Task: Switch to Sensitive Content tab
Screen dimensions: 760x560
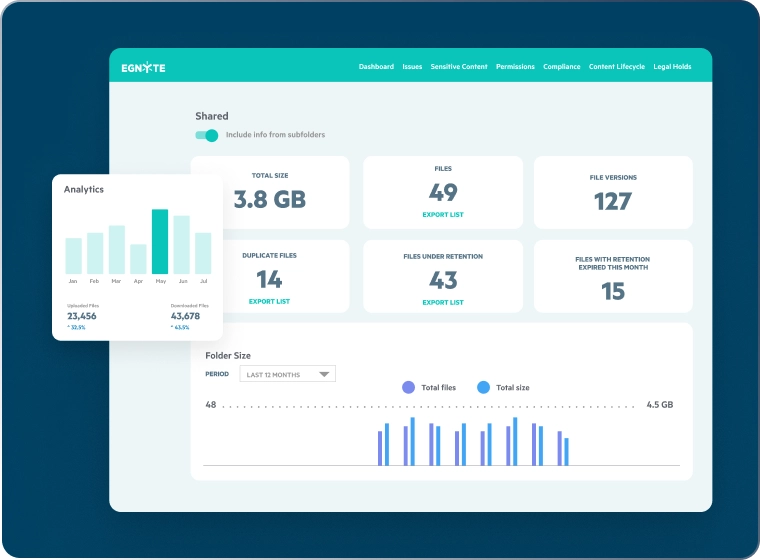Action: point(459,67)
